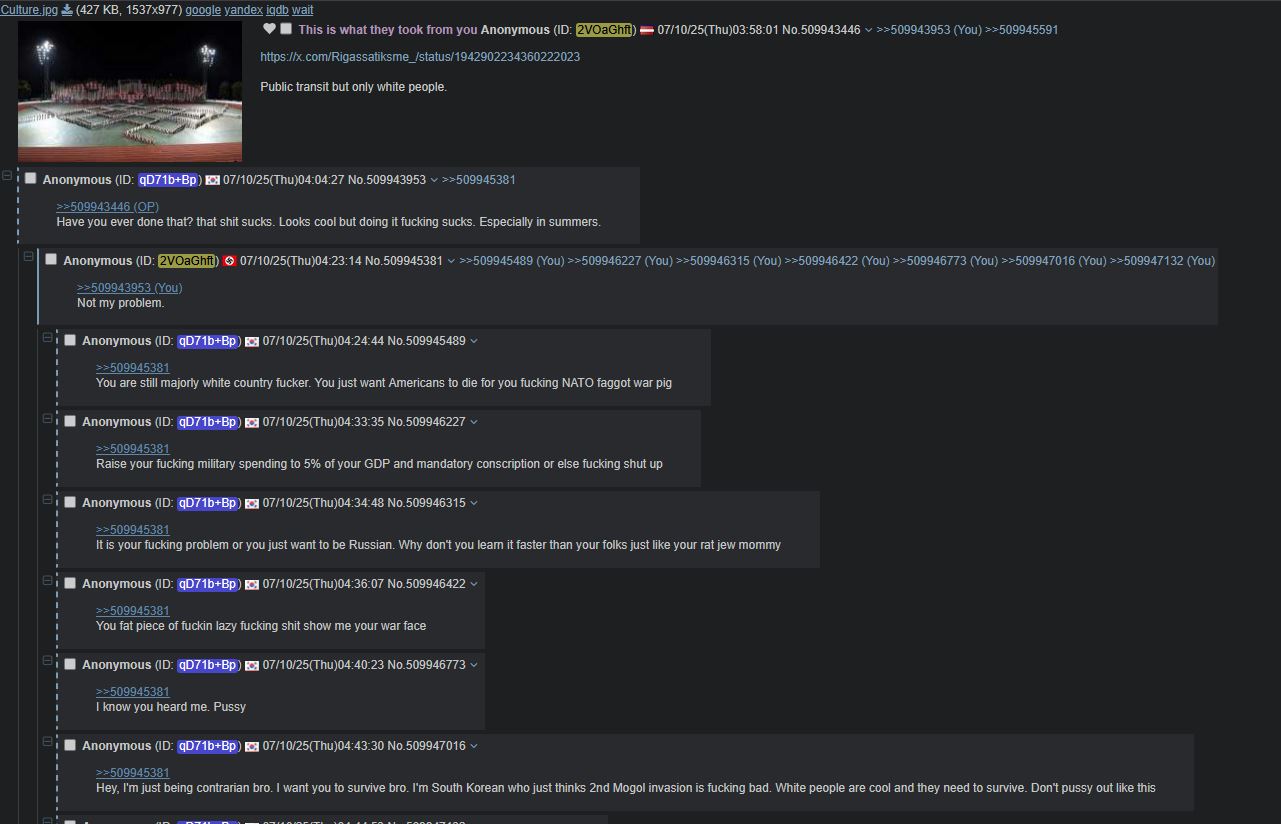Collapse the reply thread of post No.509943953

tap(8, 176)
